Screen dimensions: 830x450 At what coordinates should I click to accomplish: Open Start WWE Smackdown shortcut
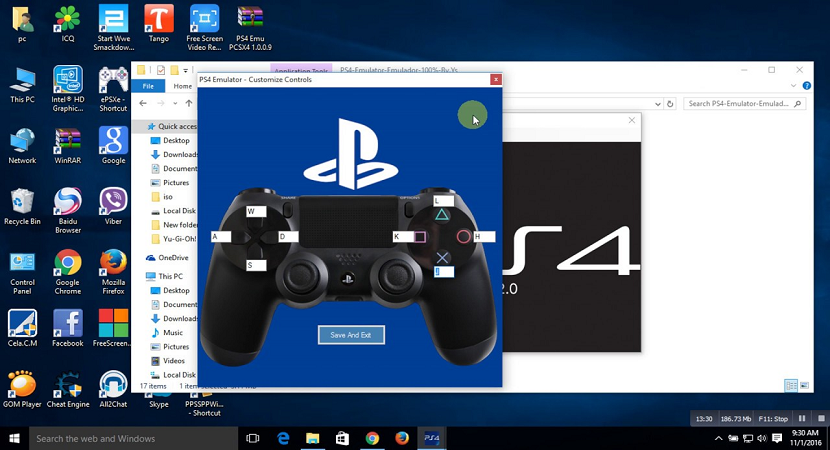point(113,27)
